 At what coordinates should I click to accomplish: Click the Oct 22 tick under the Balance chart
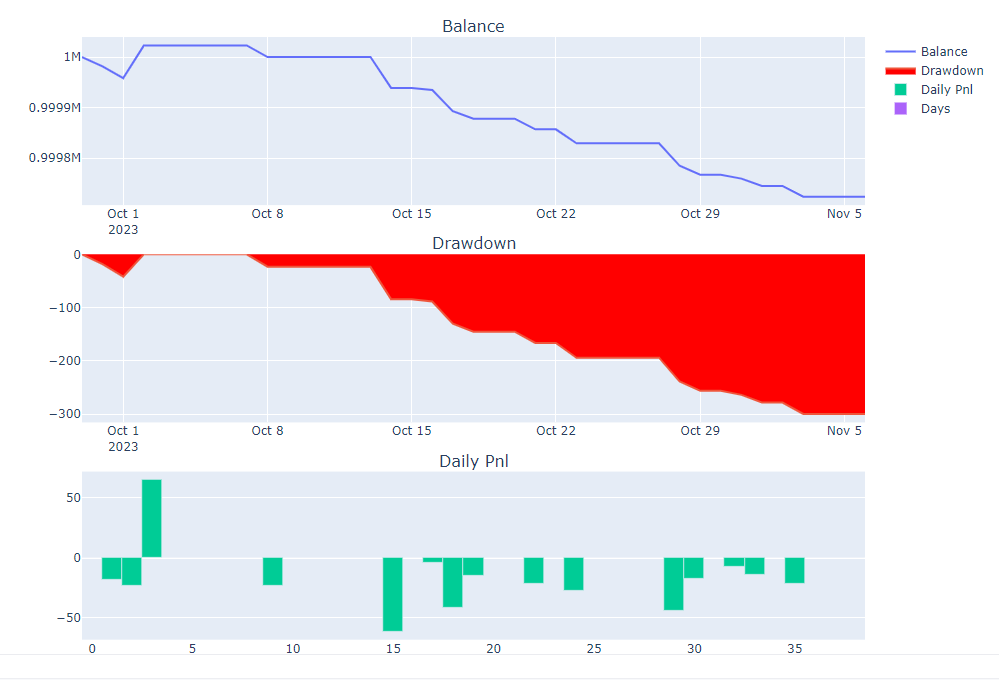[556, 214]
